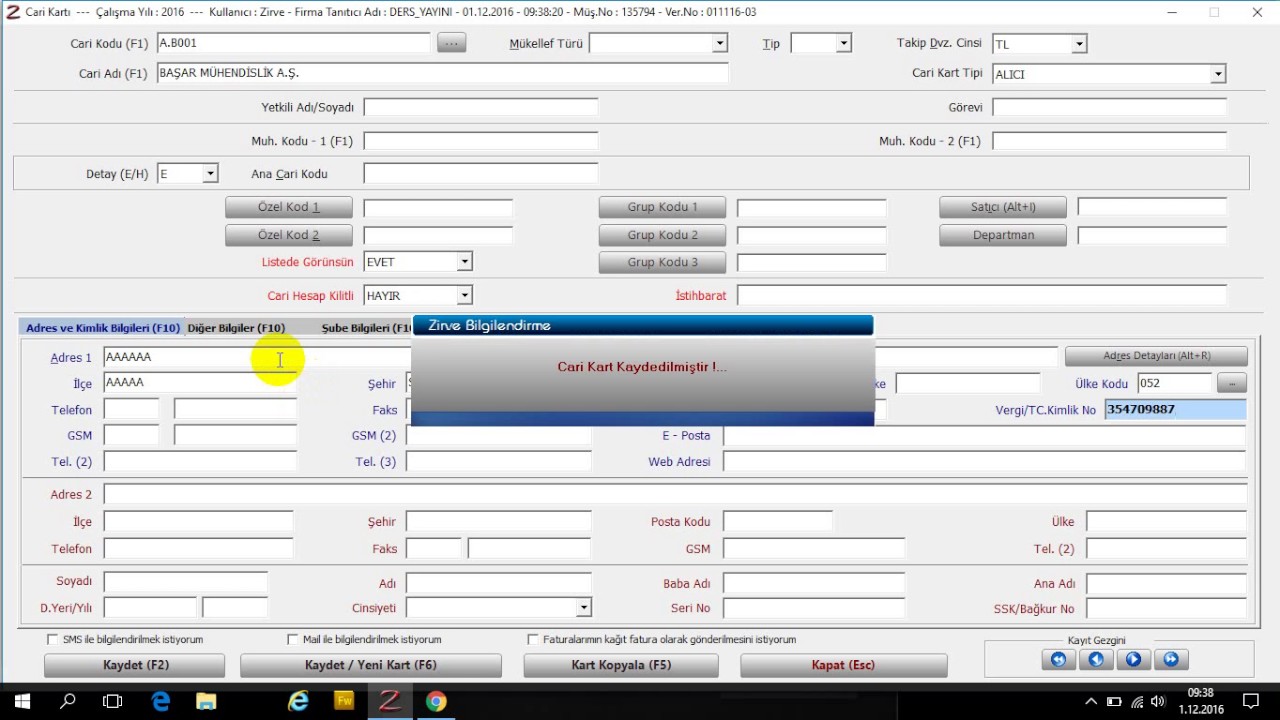The height and width of the screenshot is (720, 1280).
Task: Click Kart Kopyala (F5) button
Action: tap(621, 665)
